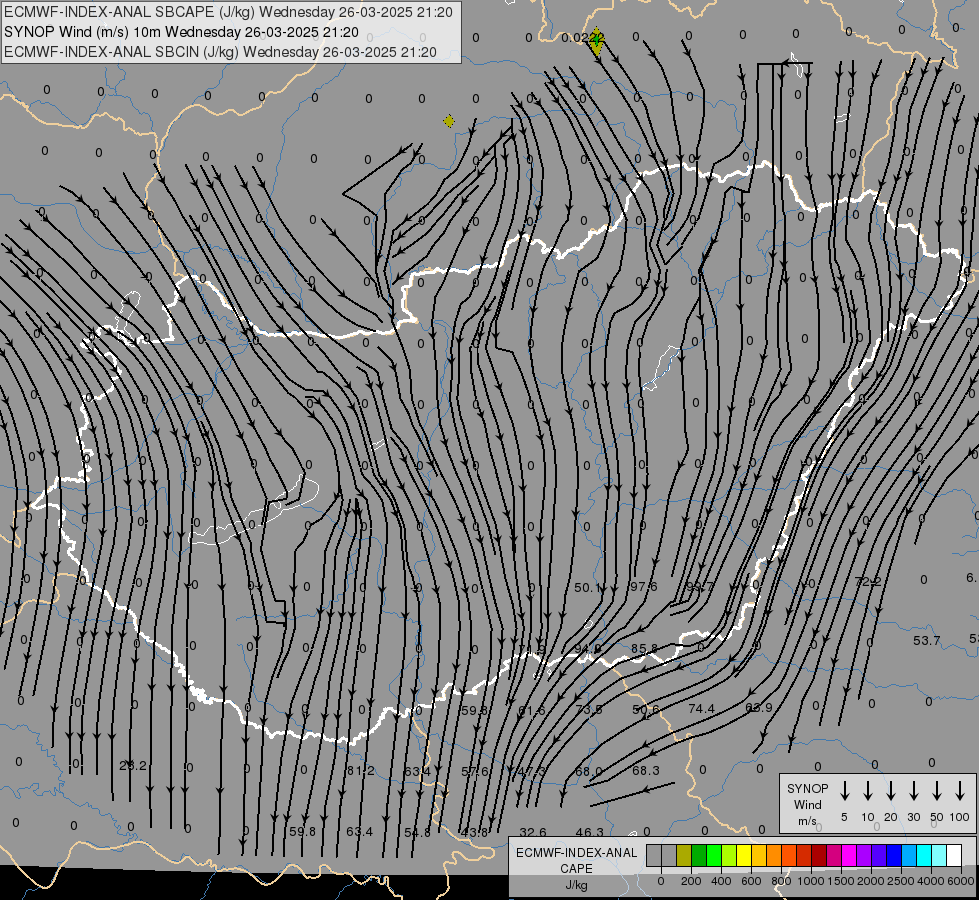
Task: Click the 72.2 value on the map
Action: [x=867, y=581]
